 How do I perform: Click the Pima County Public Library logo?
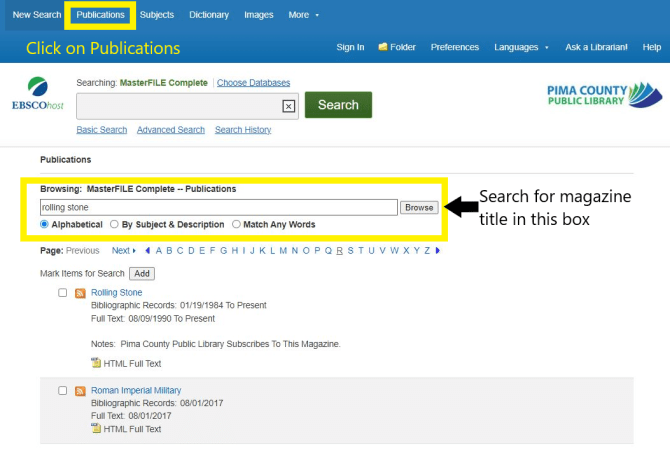(605, 95)
